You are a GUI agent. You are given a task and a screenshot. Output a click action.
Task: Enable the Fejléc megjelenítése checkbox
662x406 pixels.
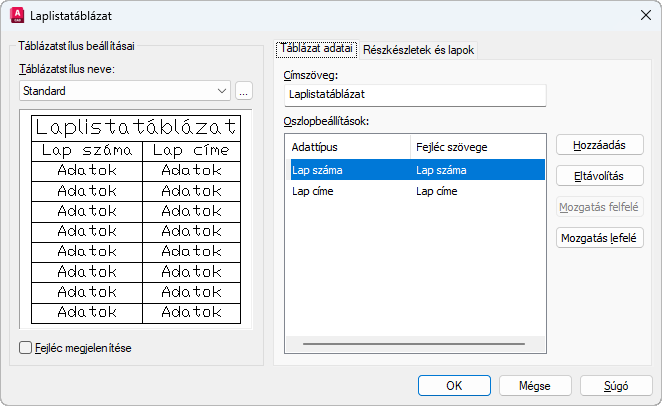pyautogui.click(x=26, y=348)
